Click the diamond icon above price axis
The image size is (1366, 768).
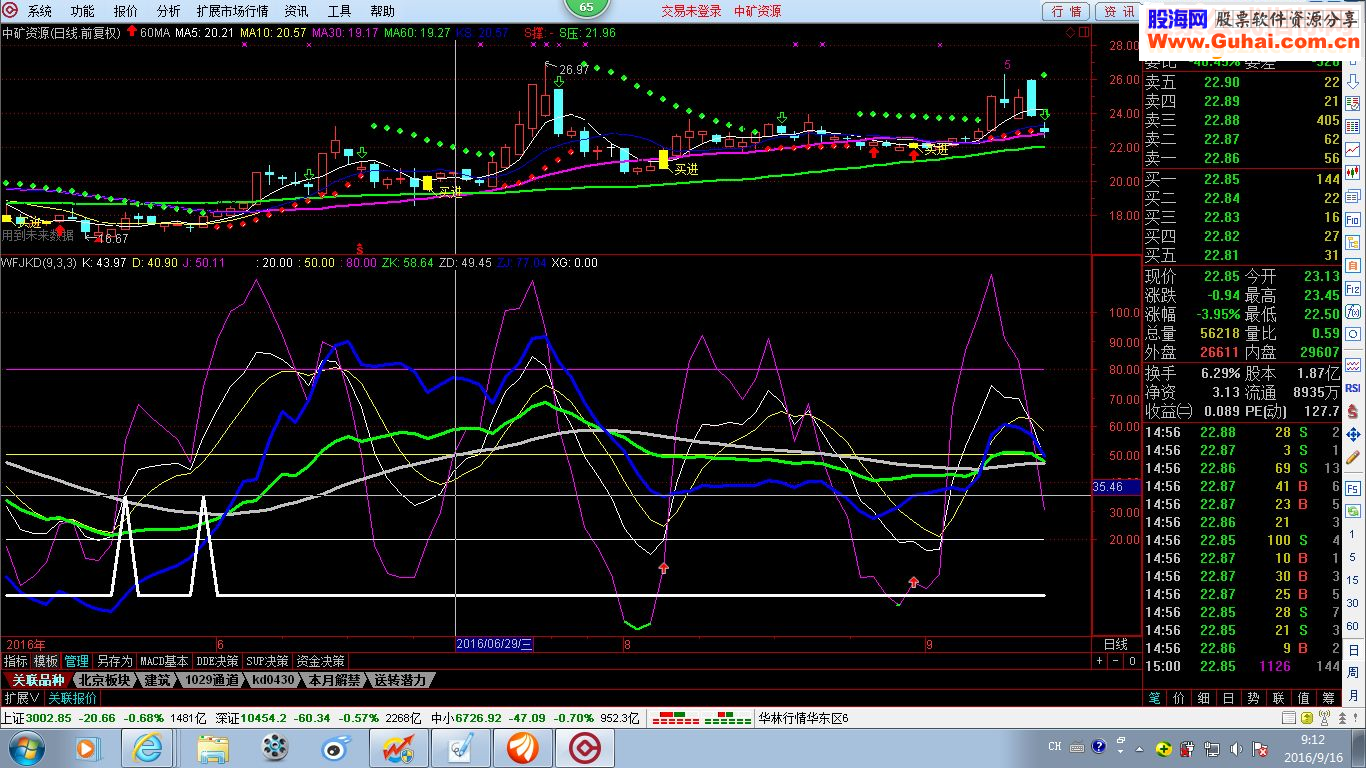(1070, 32)
